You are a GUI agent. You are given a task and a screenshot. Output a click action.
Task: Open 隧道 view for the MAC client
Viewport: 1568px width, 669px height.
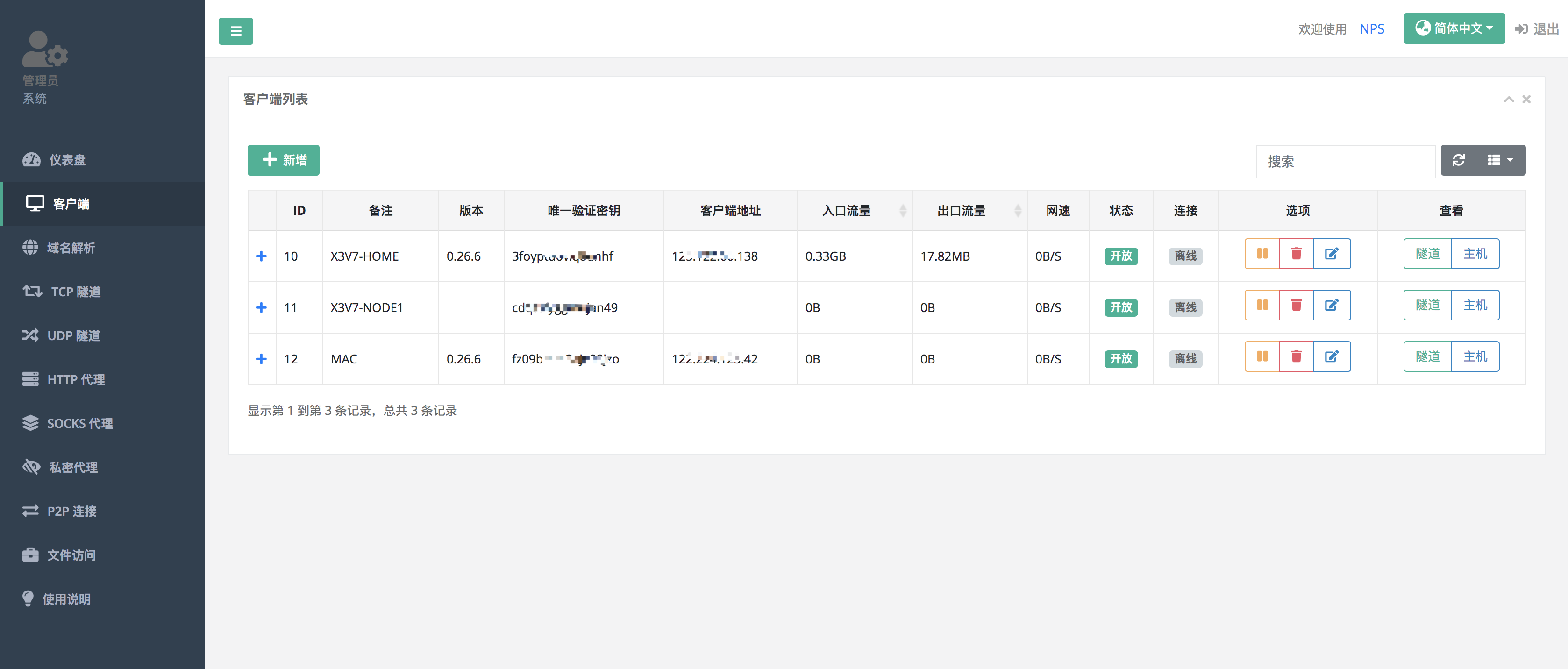click(x=1427, y=356)
